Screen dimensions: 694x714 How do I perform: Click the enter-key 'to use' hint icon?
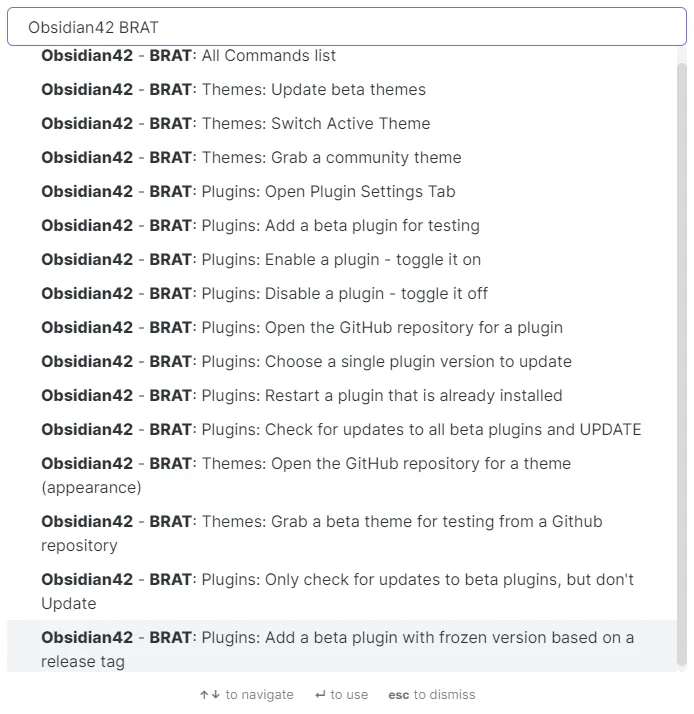coord(320,695)
